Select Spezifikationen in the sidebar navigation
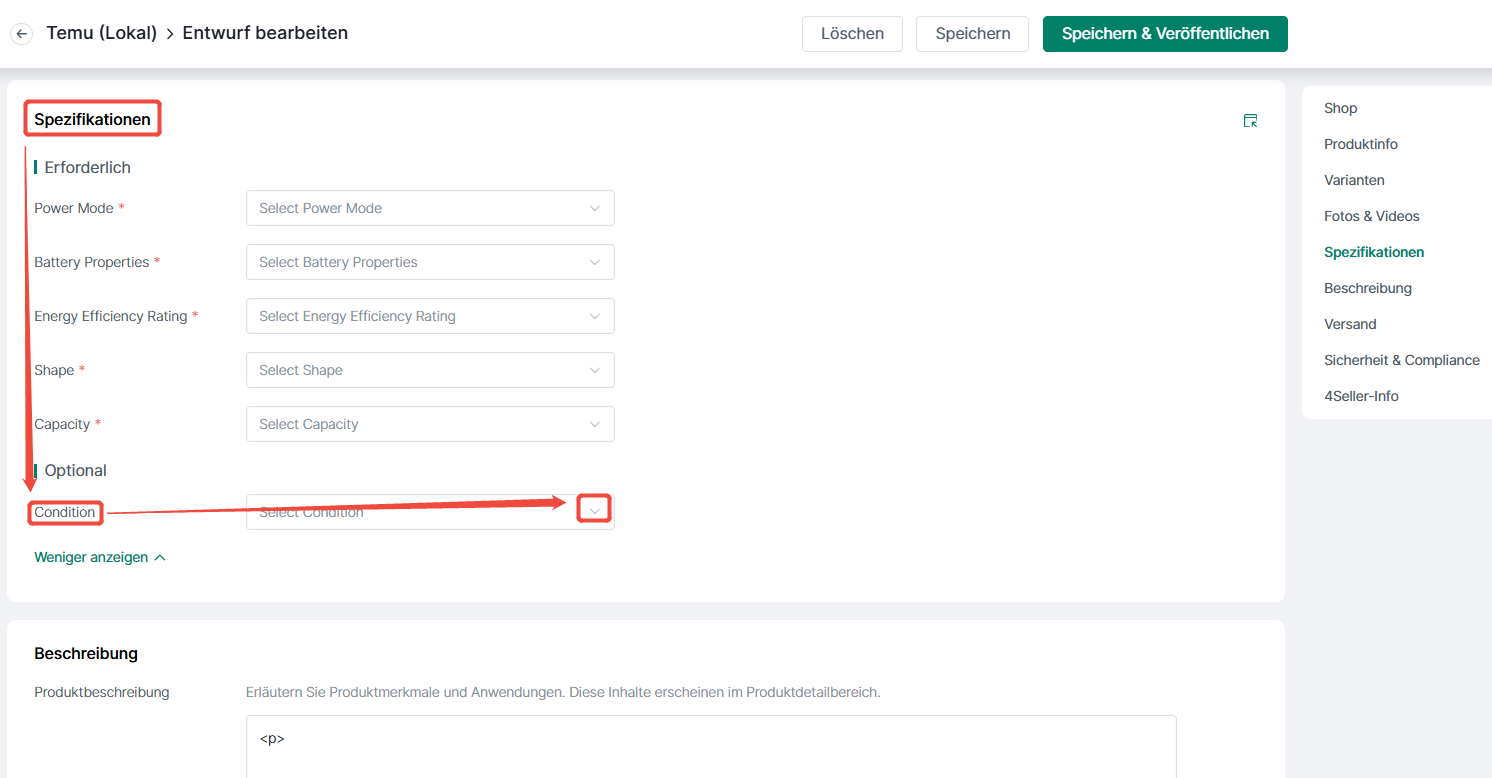 (x=1374, y=252)
